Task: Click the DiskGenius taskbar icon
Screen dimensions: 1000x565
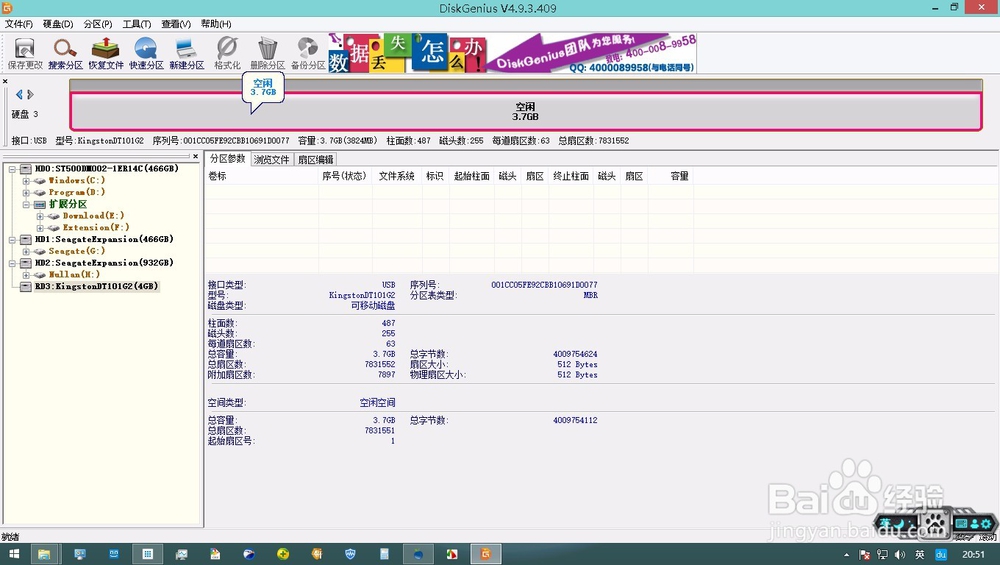Action: [486, 554]
